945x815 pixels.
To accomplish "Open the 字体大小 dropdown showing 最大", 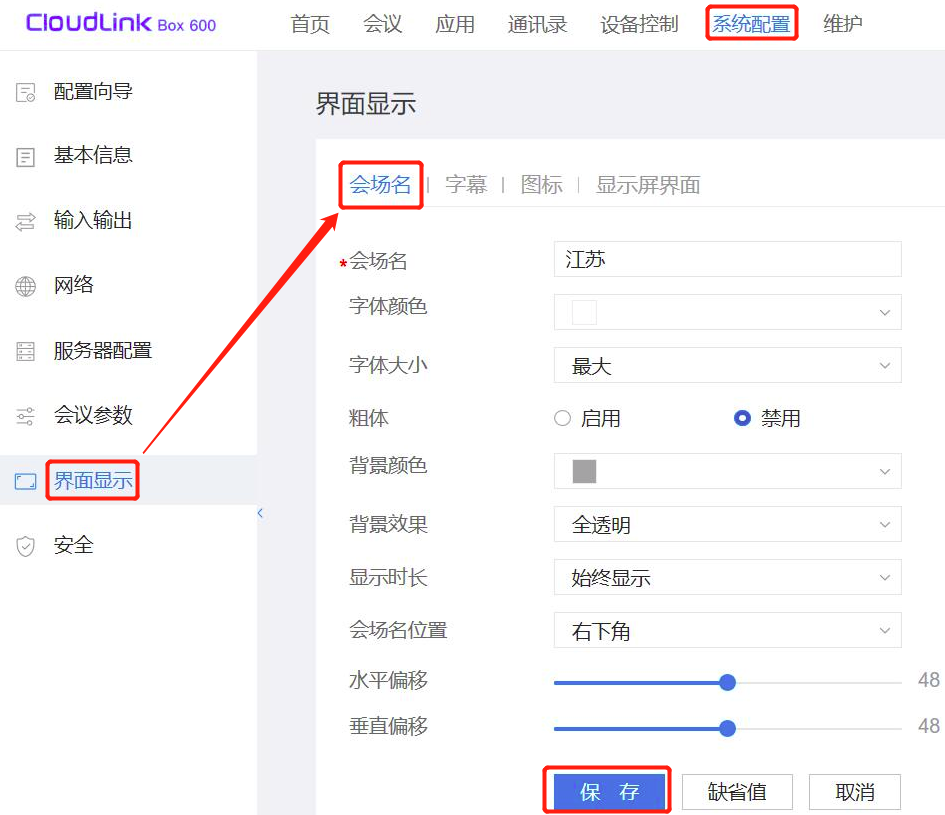I will [x=727, y=365].
